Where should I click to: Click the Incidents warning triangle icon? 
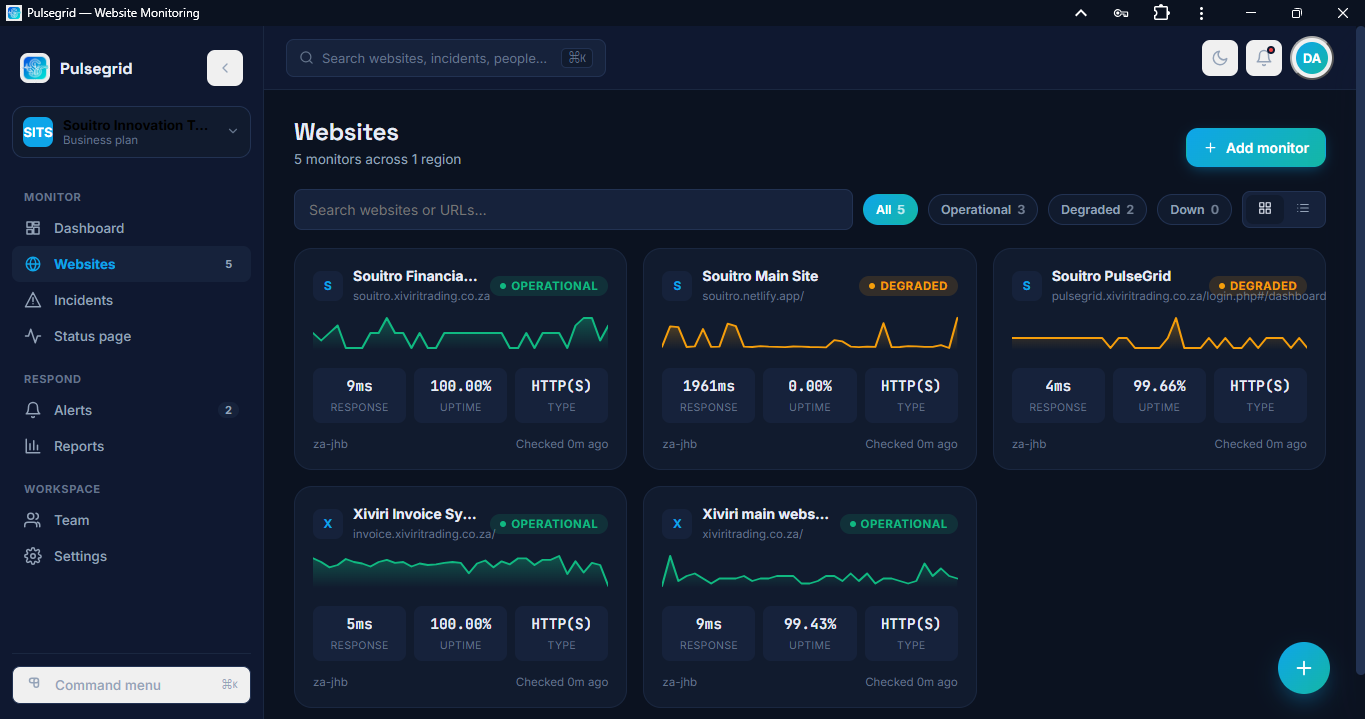(33, 300)
